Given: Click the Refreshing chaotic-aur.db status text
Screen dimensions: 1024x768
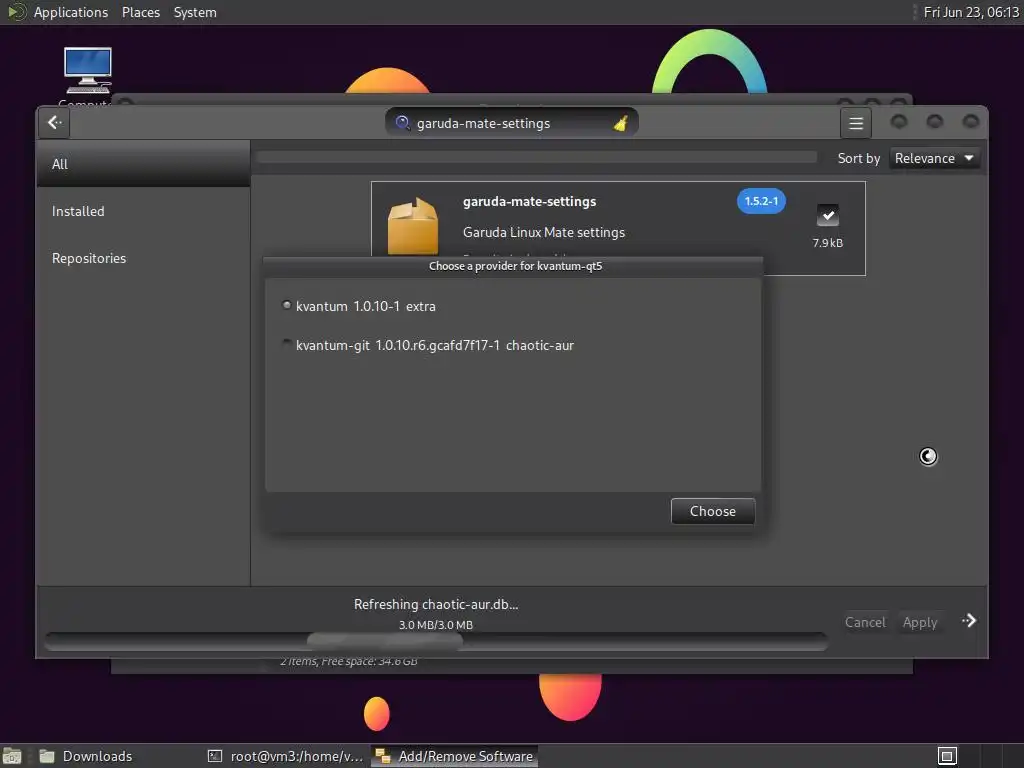Looking at the screenshot, I should pyautogui.click(x=436, y=604).
